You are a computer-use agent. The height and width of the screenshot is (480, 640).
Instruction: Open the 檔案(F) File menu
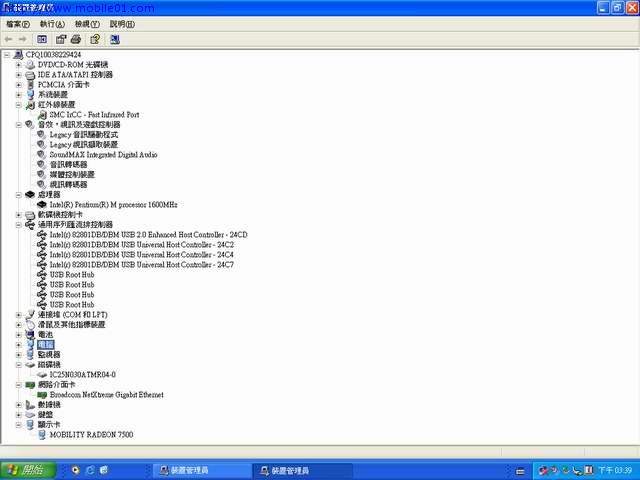coord(18,24)
